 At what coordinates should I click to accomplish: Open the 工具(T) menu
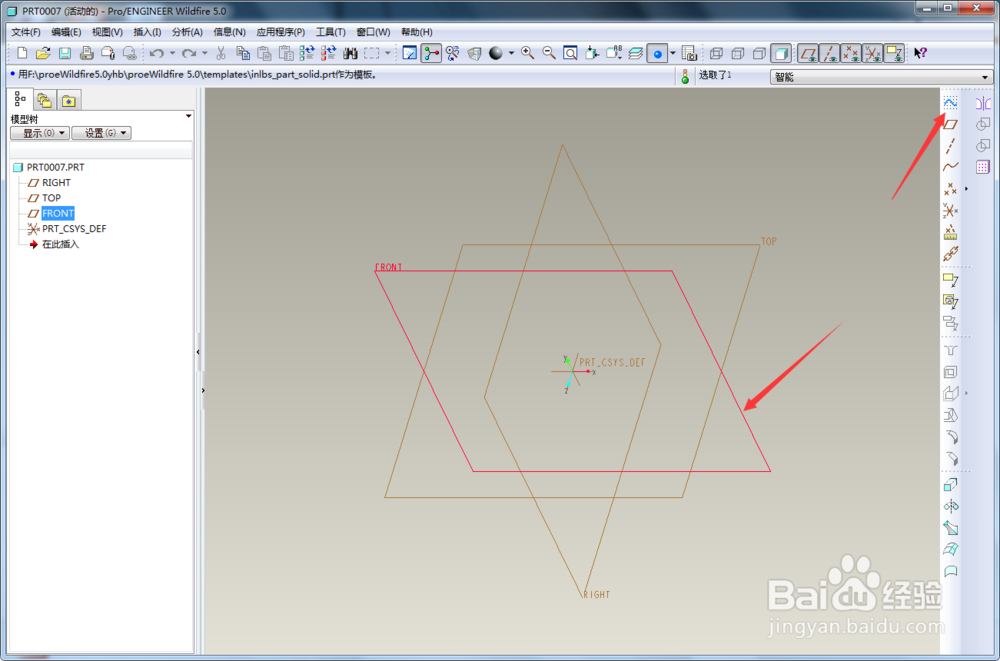(x=330, y=32)
